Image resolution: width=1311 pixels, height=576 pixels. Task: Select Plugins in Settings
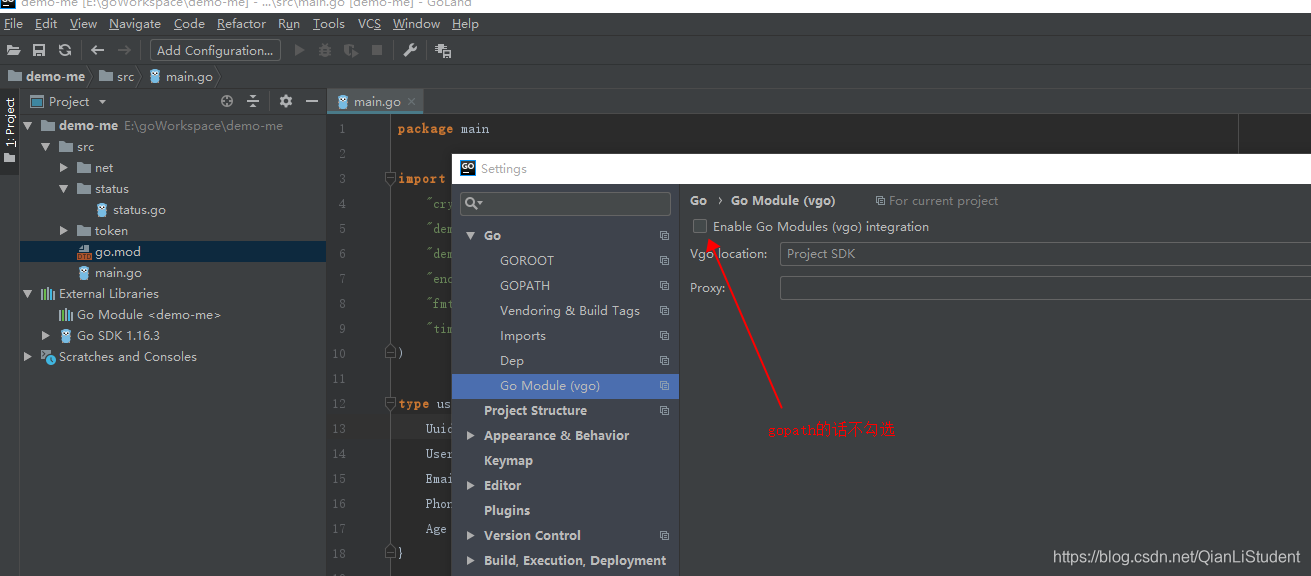tap(507, 511)
